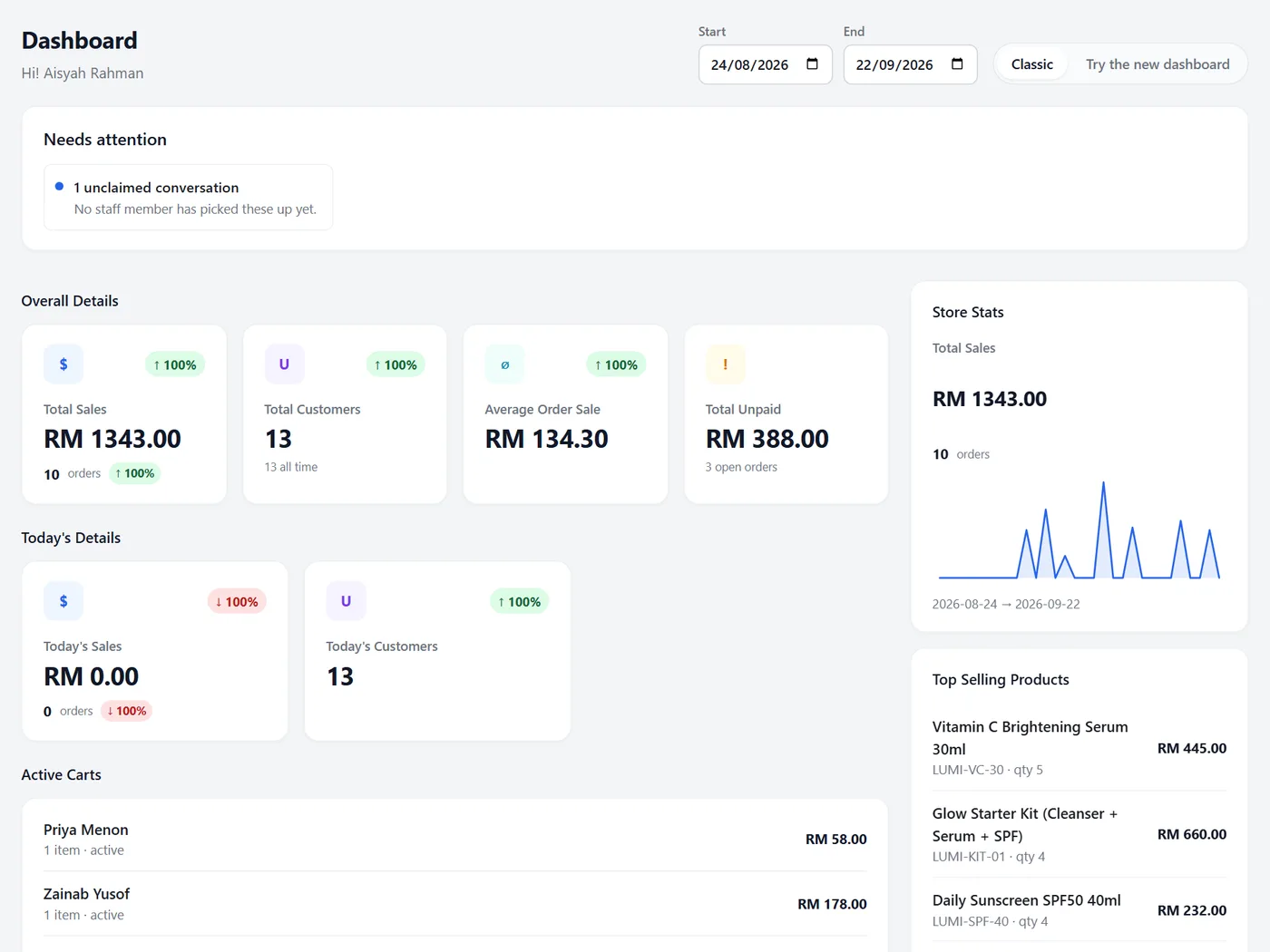The image size is (1270, 952).
Task: Open the 1 unclaimed conversation notice
Action: [189, 198]
